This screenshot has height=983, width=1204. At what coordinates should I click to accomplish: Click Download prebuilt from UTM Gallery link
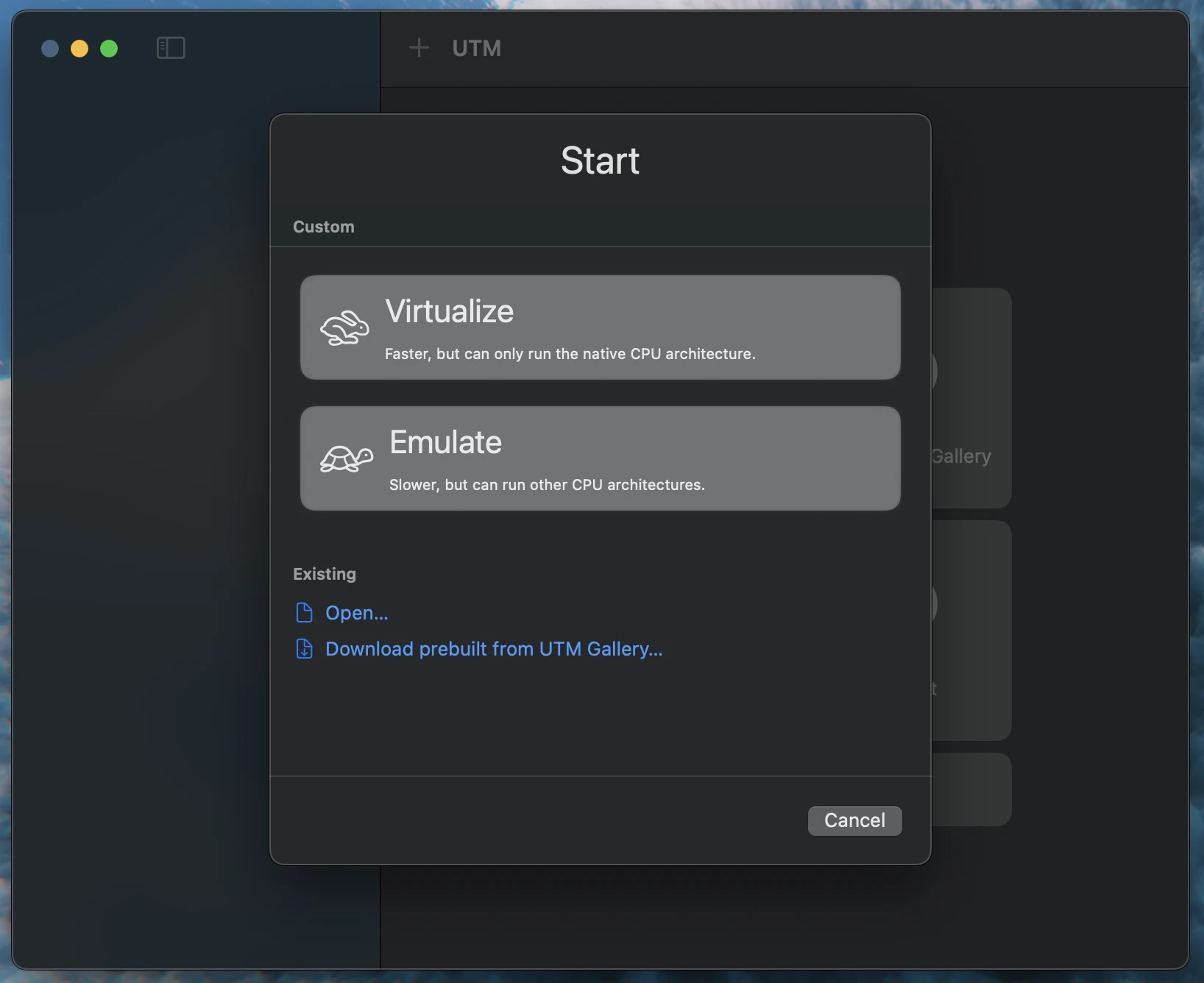[494, 649]
